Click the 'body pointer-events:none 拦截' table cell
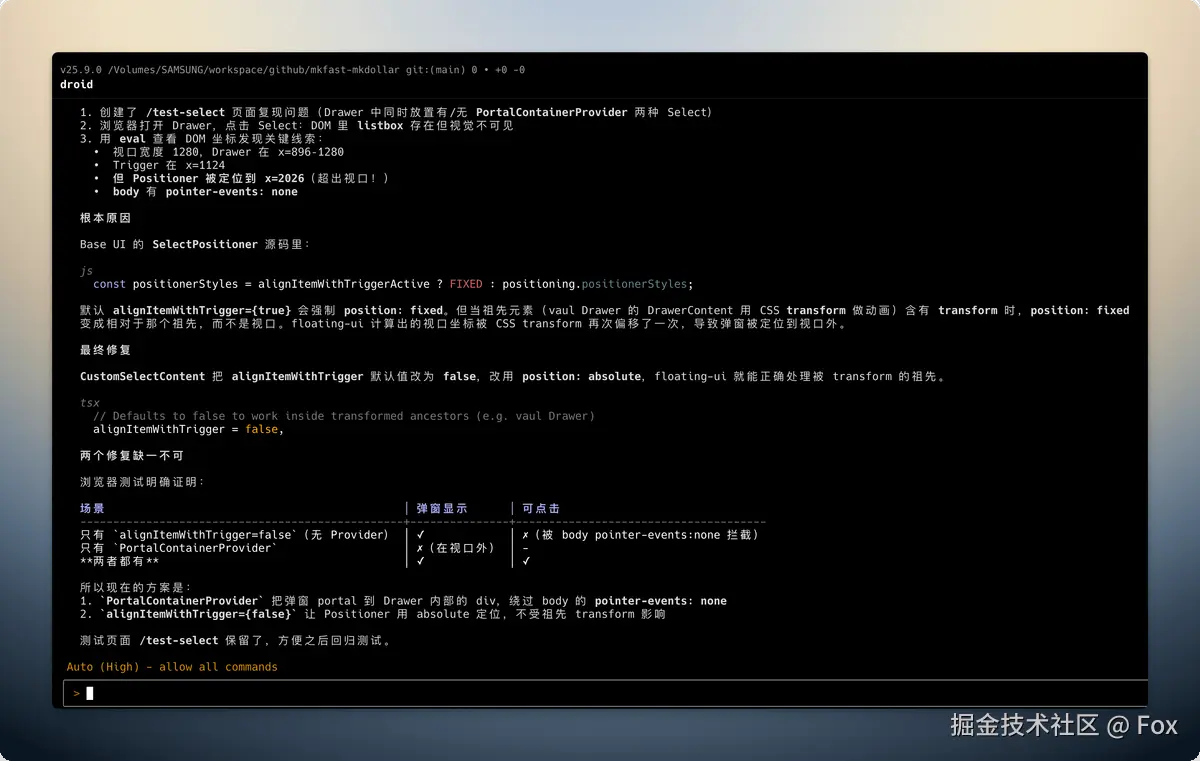The image size is (1200, 761). [x=641, y=535]
